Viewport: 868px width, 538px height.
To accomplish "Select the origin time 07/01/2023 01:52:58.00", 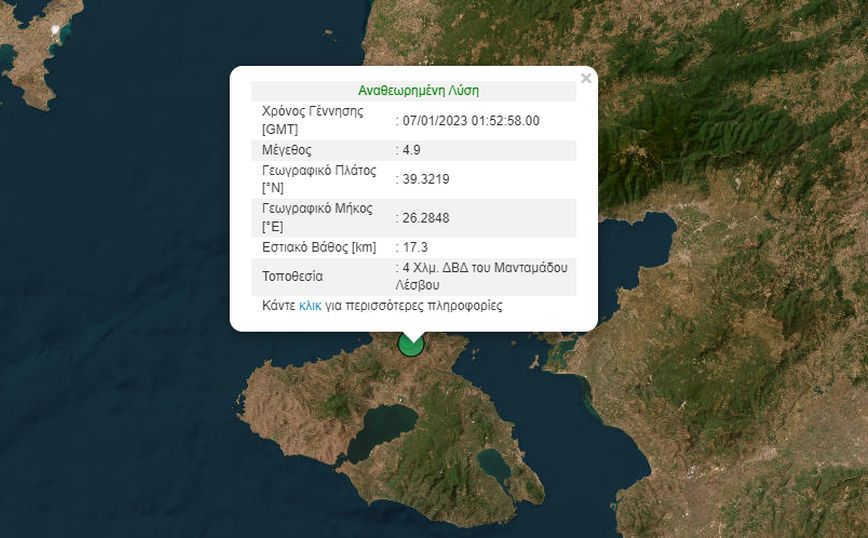I will tap(471, 121).
